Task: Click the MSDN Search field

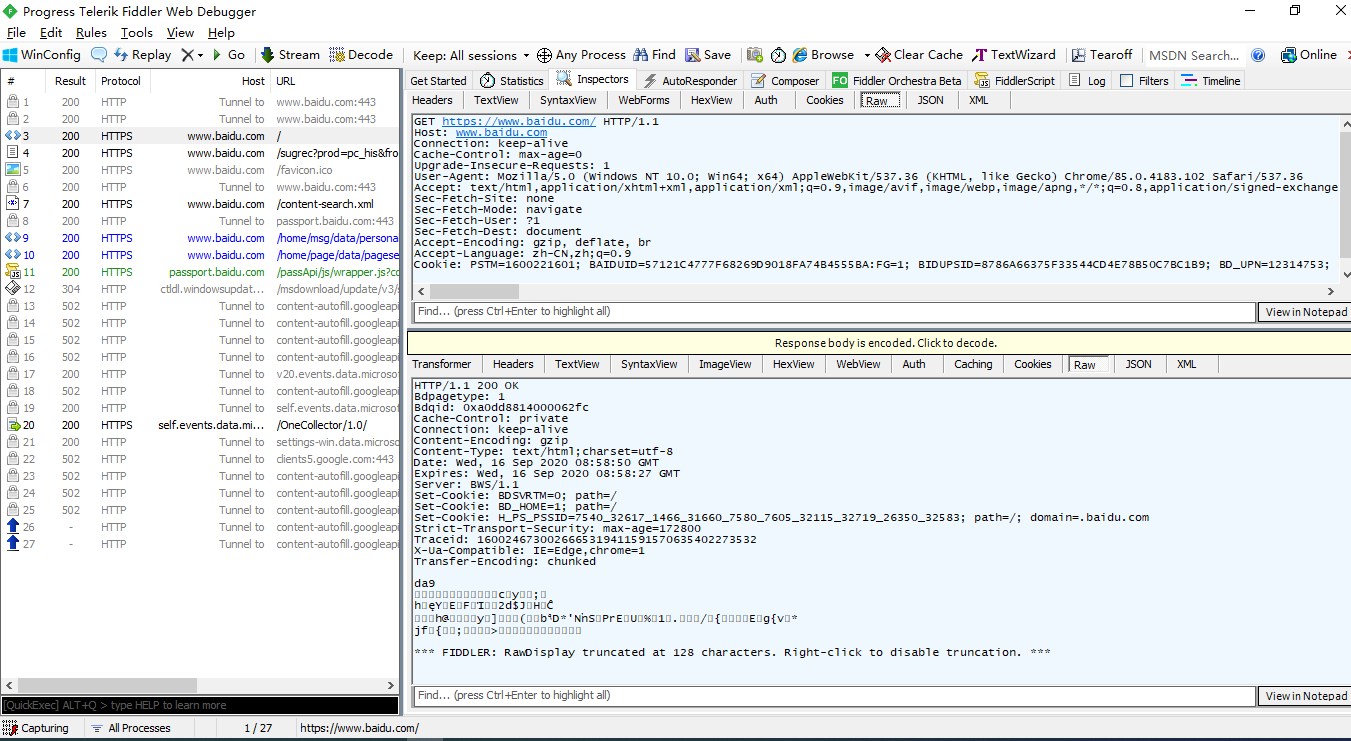Action: 1194,55
